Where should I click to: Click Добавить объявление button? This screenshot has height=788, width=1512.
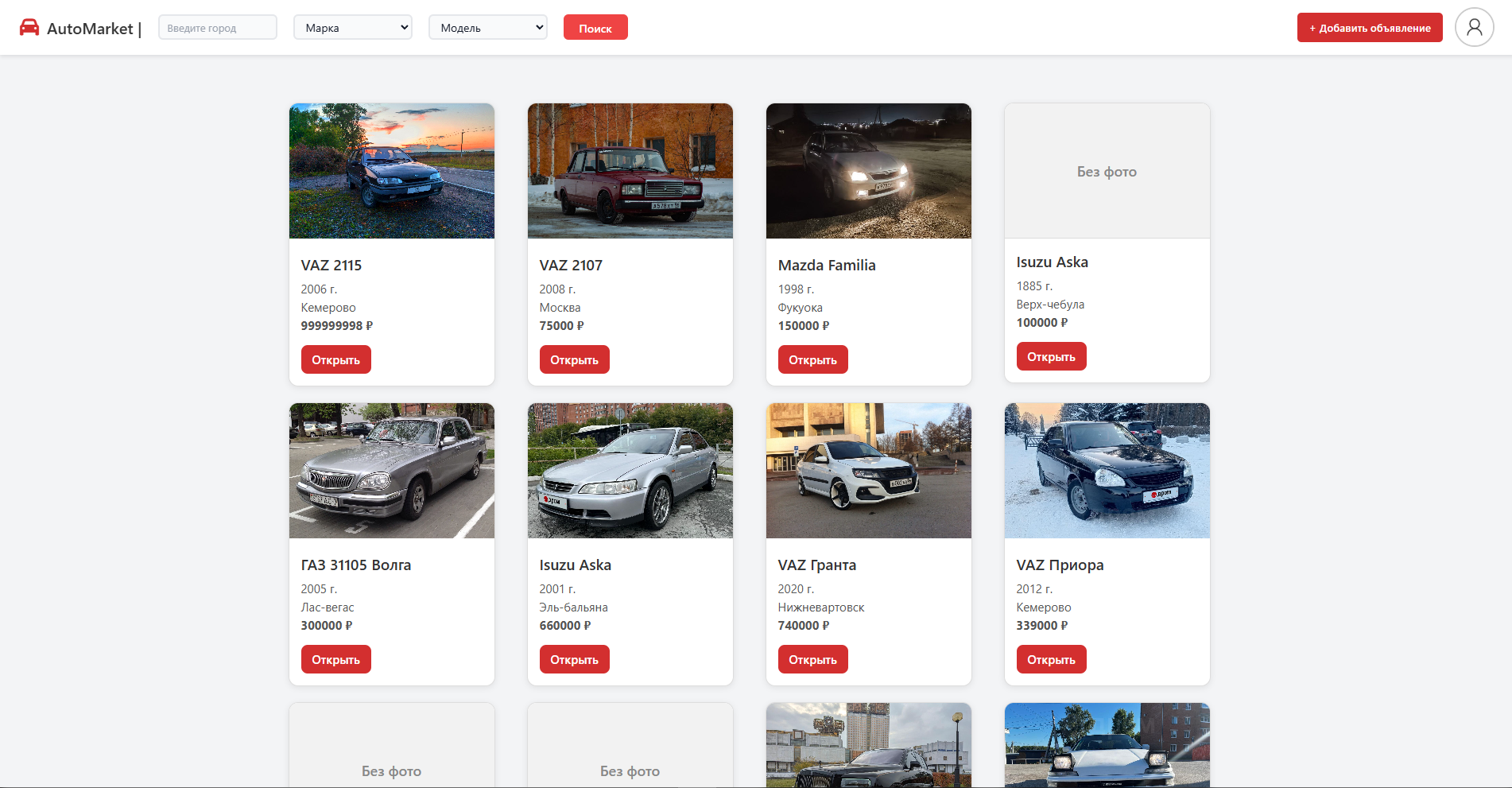[1369, 28]
